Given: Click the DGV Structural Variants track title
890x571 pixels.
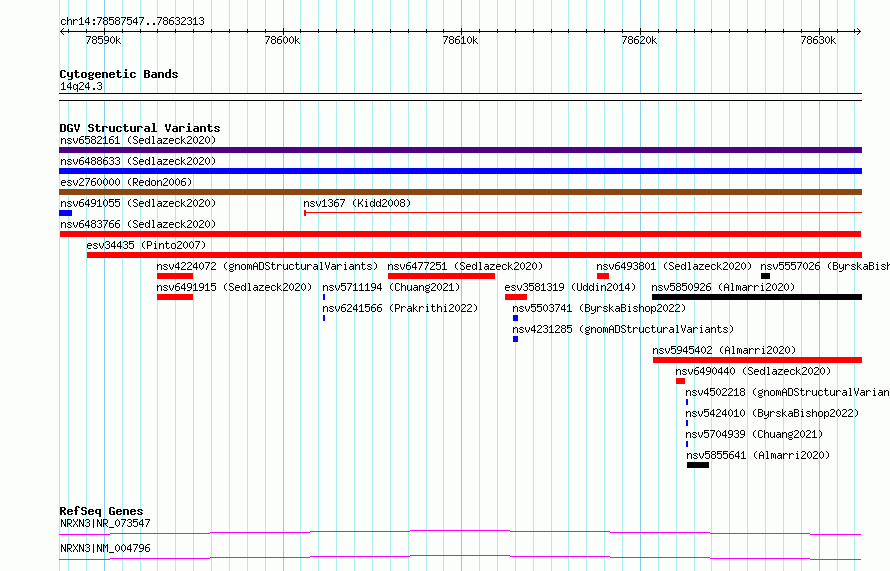Looking at the screenshot, I should click(140, 128).
